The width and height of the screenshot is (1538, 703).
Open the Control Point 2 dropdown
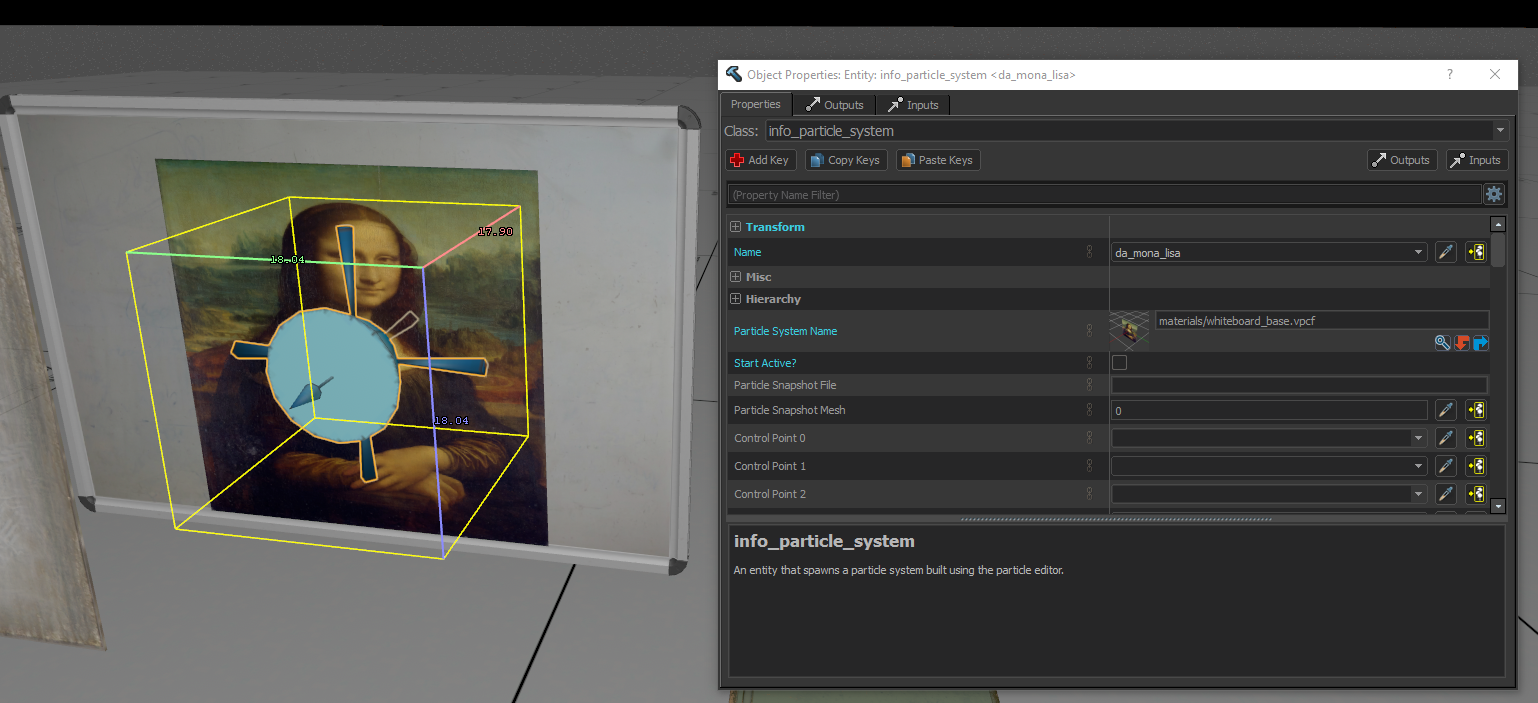[x=1418, y=494]
